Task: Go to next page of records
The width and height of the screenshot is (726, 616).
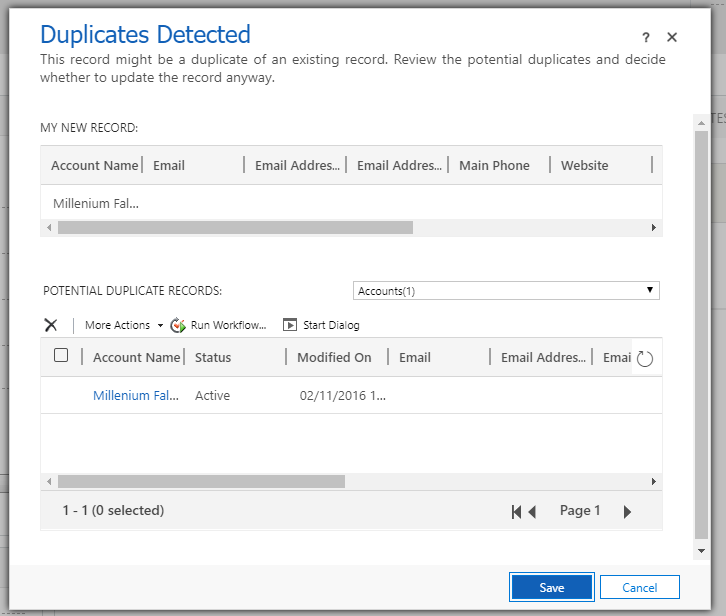Action: 627,512
